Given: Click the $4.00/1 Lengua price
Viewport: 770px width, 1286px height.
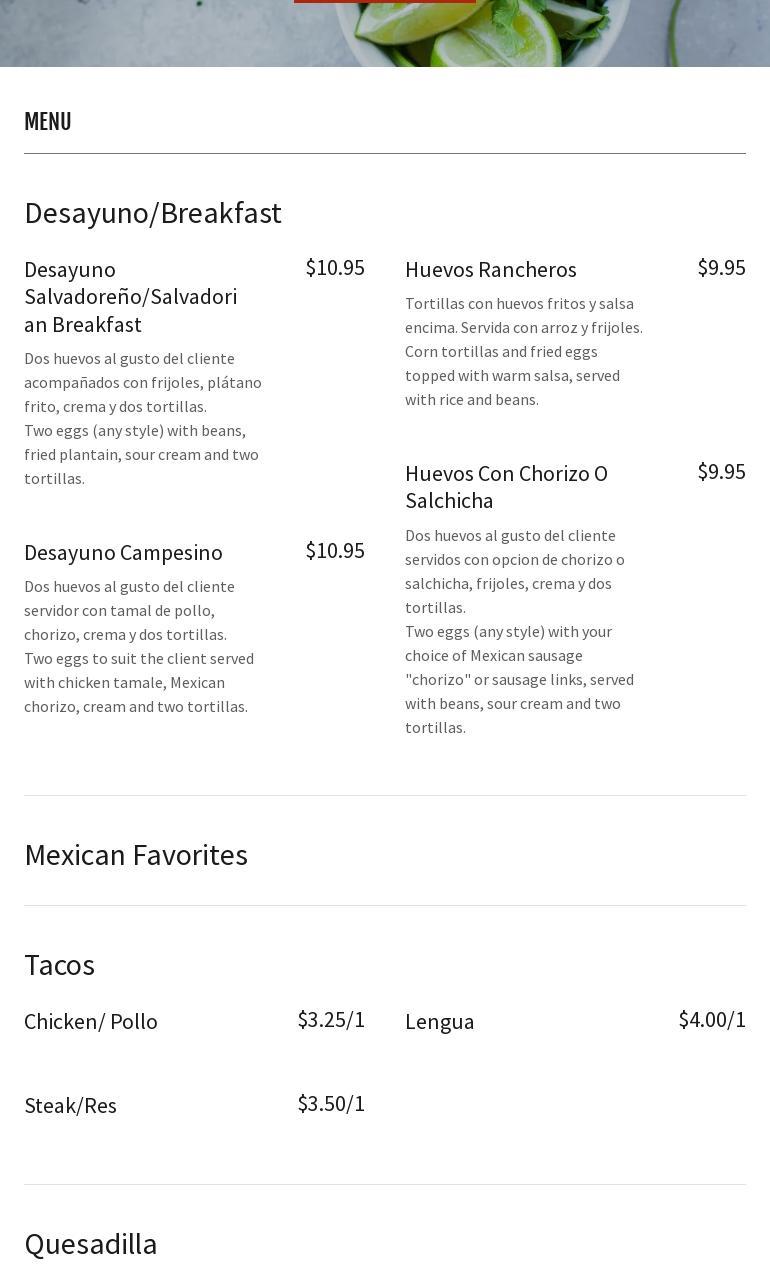Looking at the screenshot, I should pos(712,1020).
